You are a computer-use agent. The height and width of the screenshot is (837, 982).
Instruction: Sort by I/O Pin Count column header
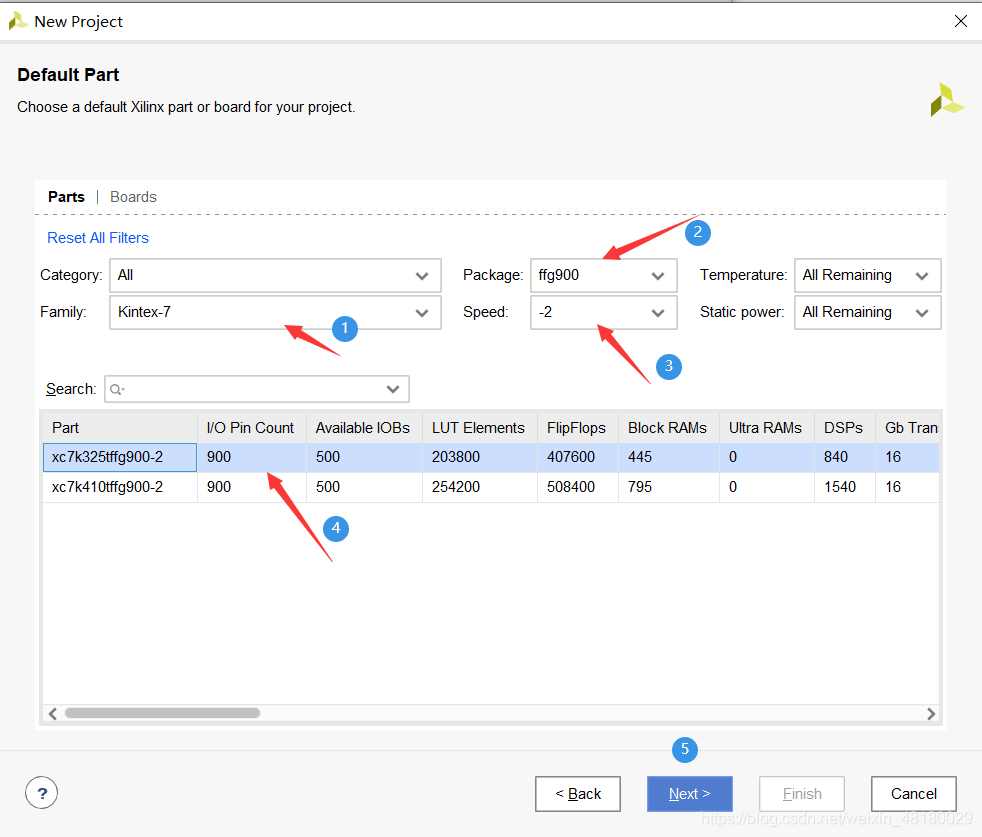pyautogui.click(x=252, y=428)
